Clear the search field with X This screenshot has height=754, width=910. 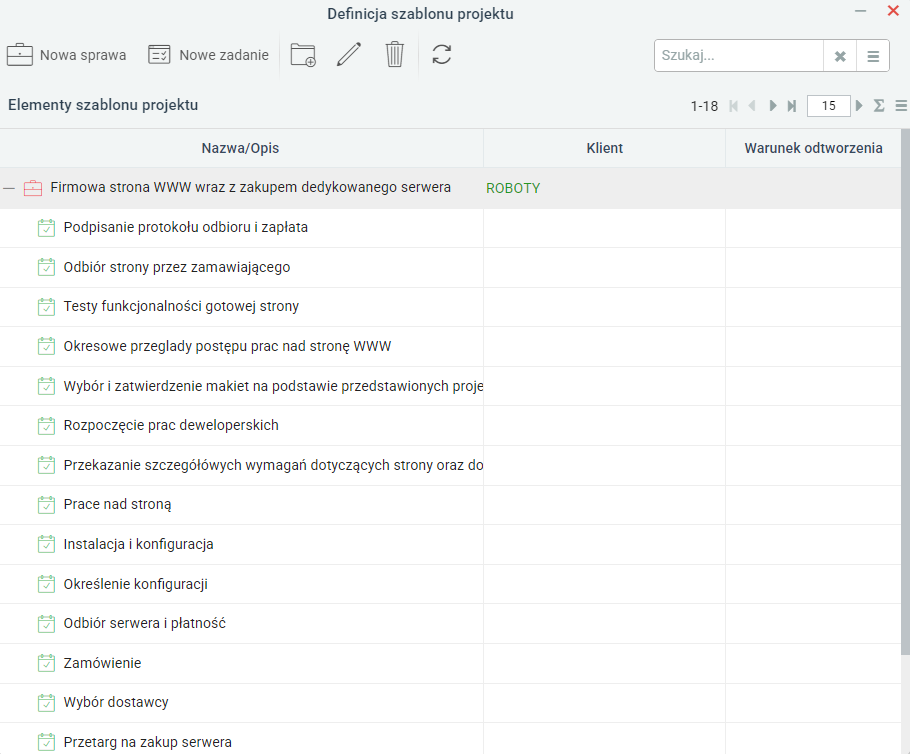840,56
